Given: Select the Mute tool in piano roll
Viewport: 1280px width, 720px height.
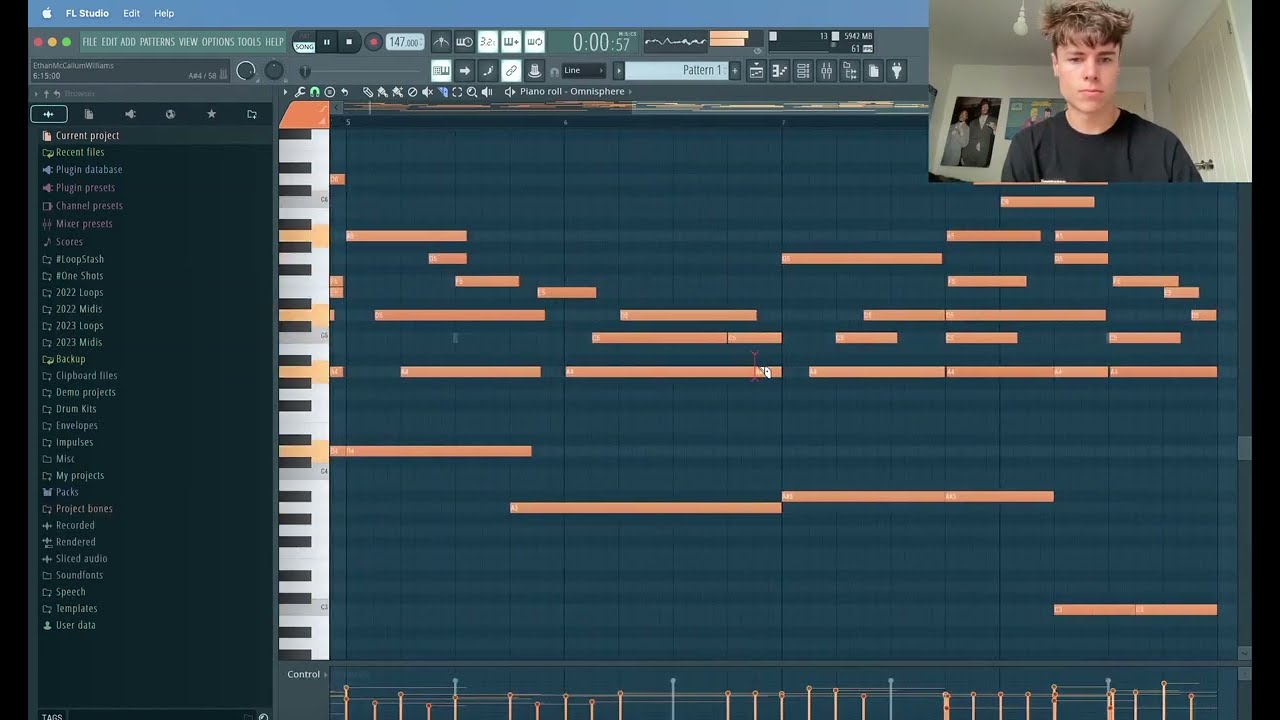Looking at the screenshot, I should coord(427,92).
